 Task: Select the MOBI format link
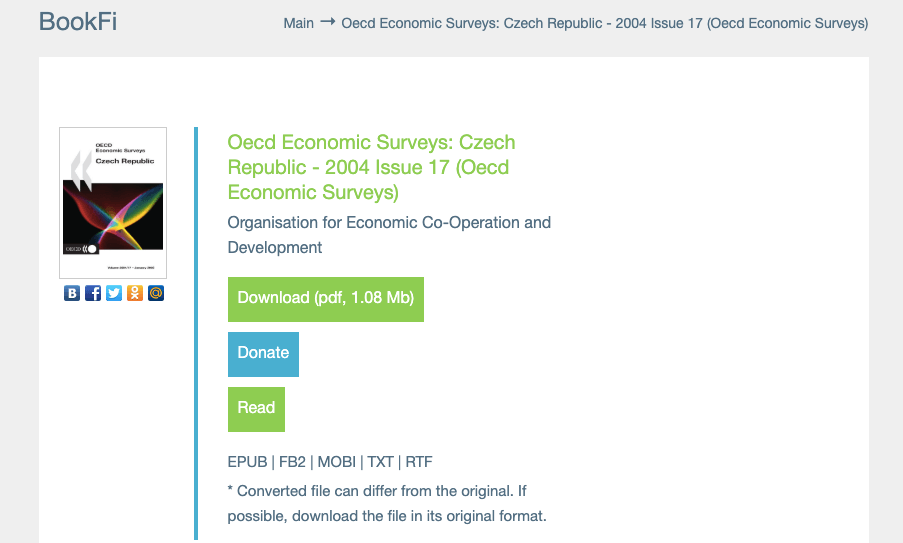pos(337,462)
